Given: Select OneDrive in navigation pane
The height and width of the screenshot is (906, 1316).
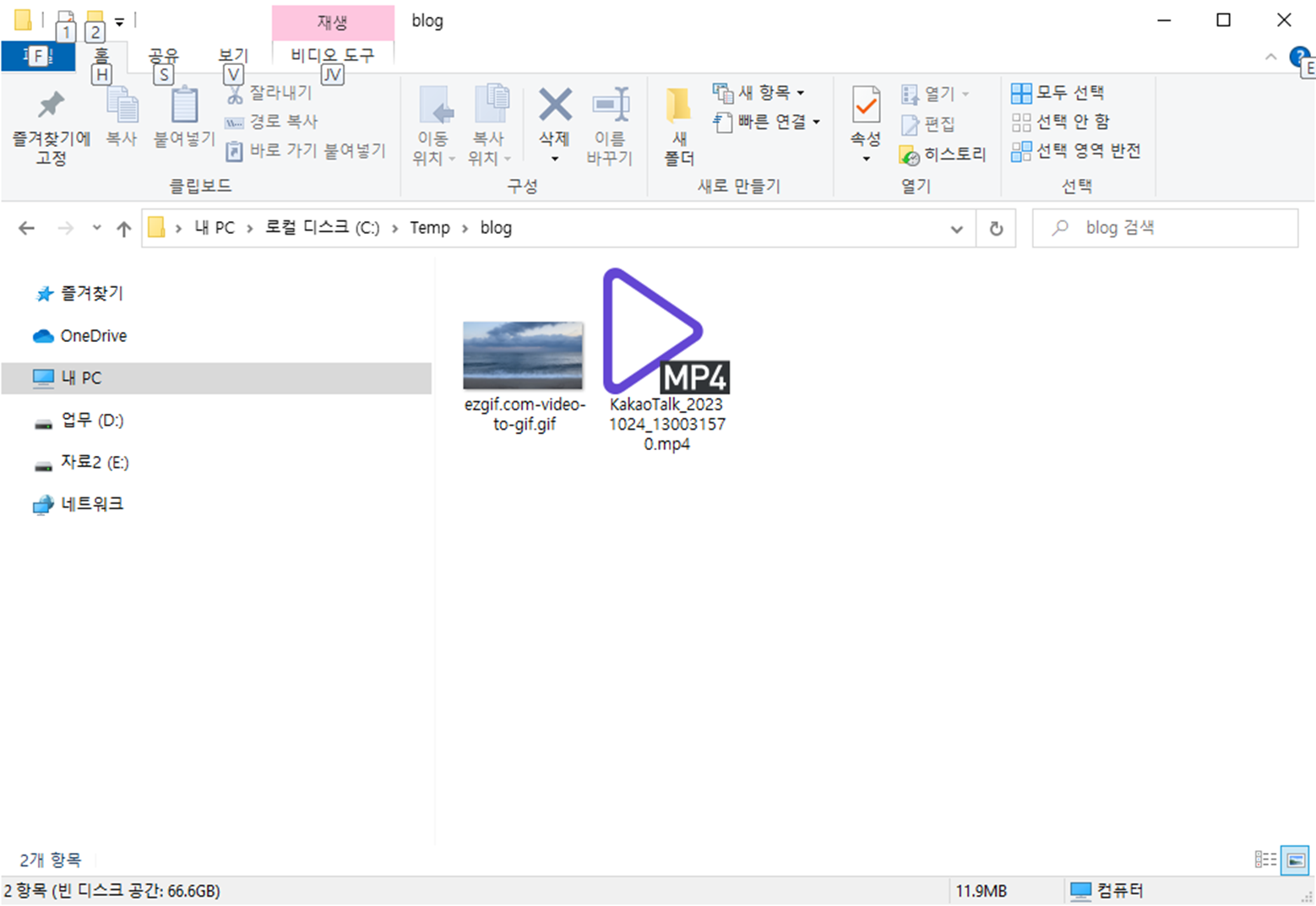Looking at the screenshot, I should 93,336.
